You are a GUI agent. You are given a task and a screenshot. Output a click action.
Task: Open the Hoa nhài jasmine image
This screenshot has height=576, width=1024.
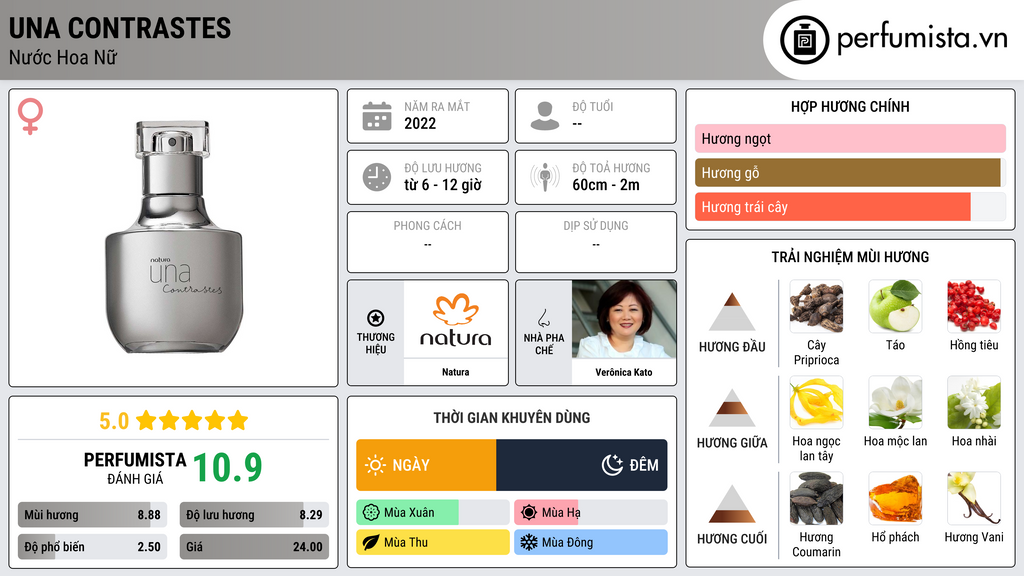point(974,402)
